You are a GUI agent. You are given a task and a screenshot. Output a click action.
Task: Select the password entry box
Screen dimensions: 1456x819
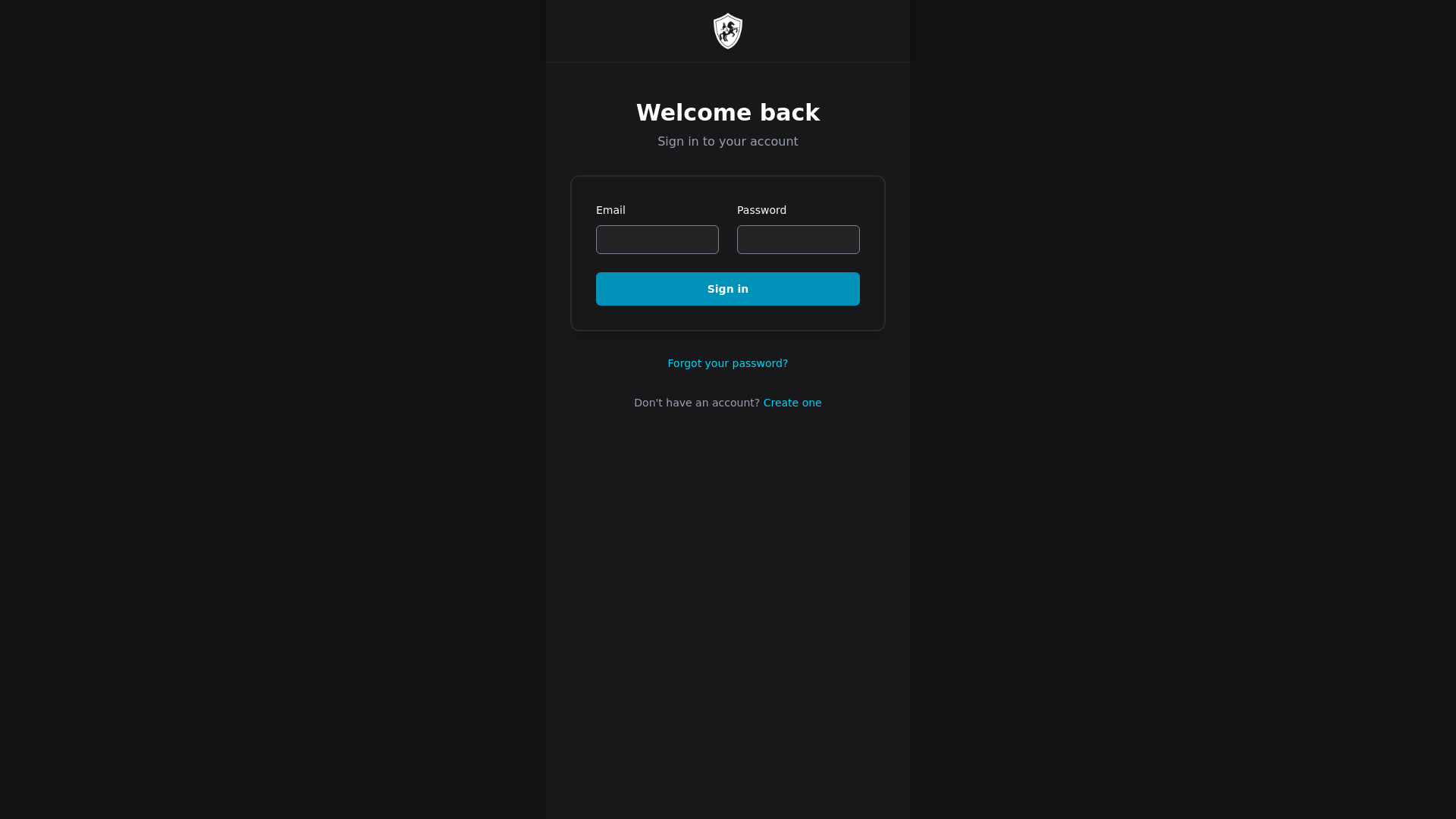point(799,240)
